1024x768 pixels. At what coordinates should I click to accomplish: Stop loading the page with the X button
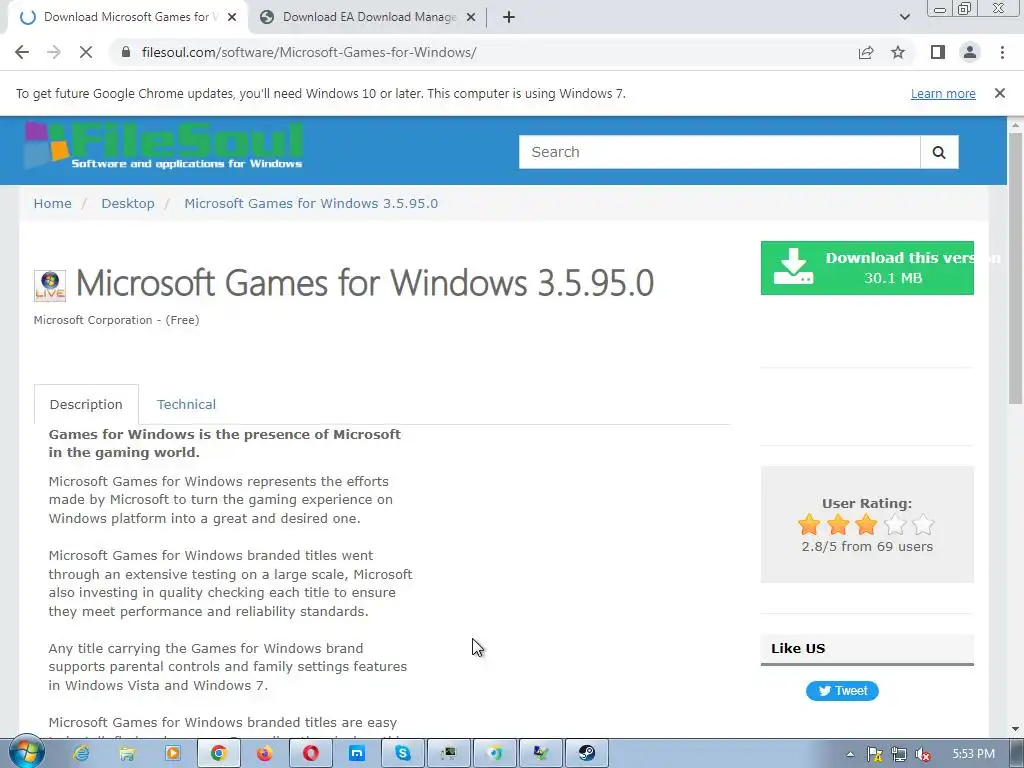click(x=86, y=52)
